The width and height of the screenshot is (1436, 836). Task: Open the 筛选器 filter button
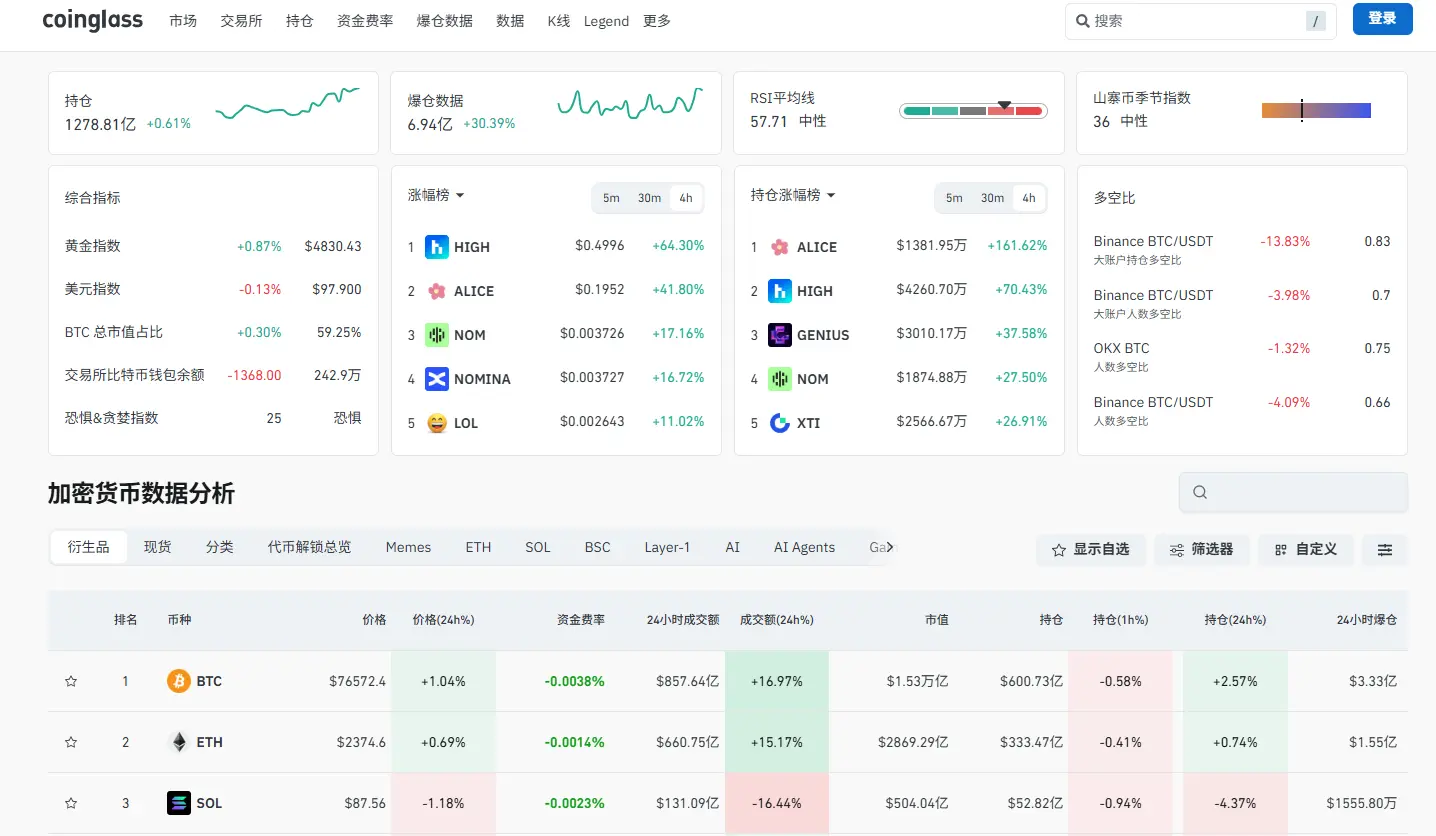1201,550
